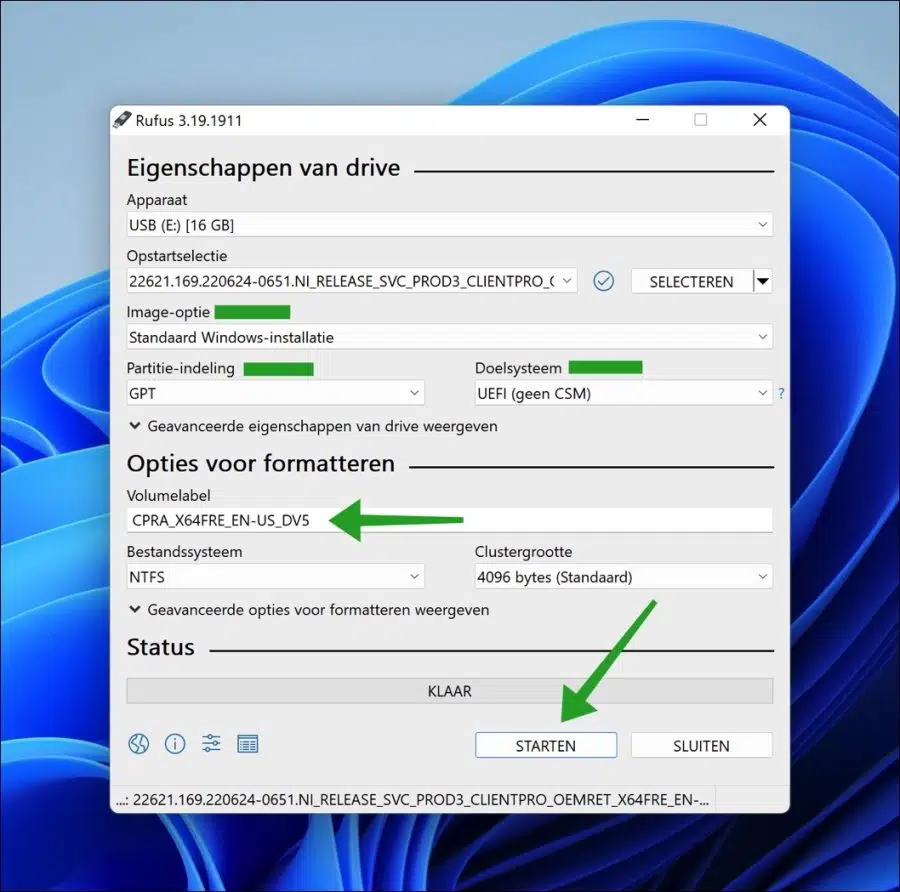This screenshot has height=892, width=900.
Task: Expand Geavanceerde opties voor formatteren weergeven
Action: point(309,610)
